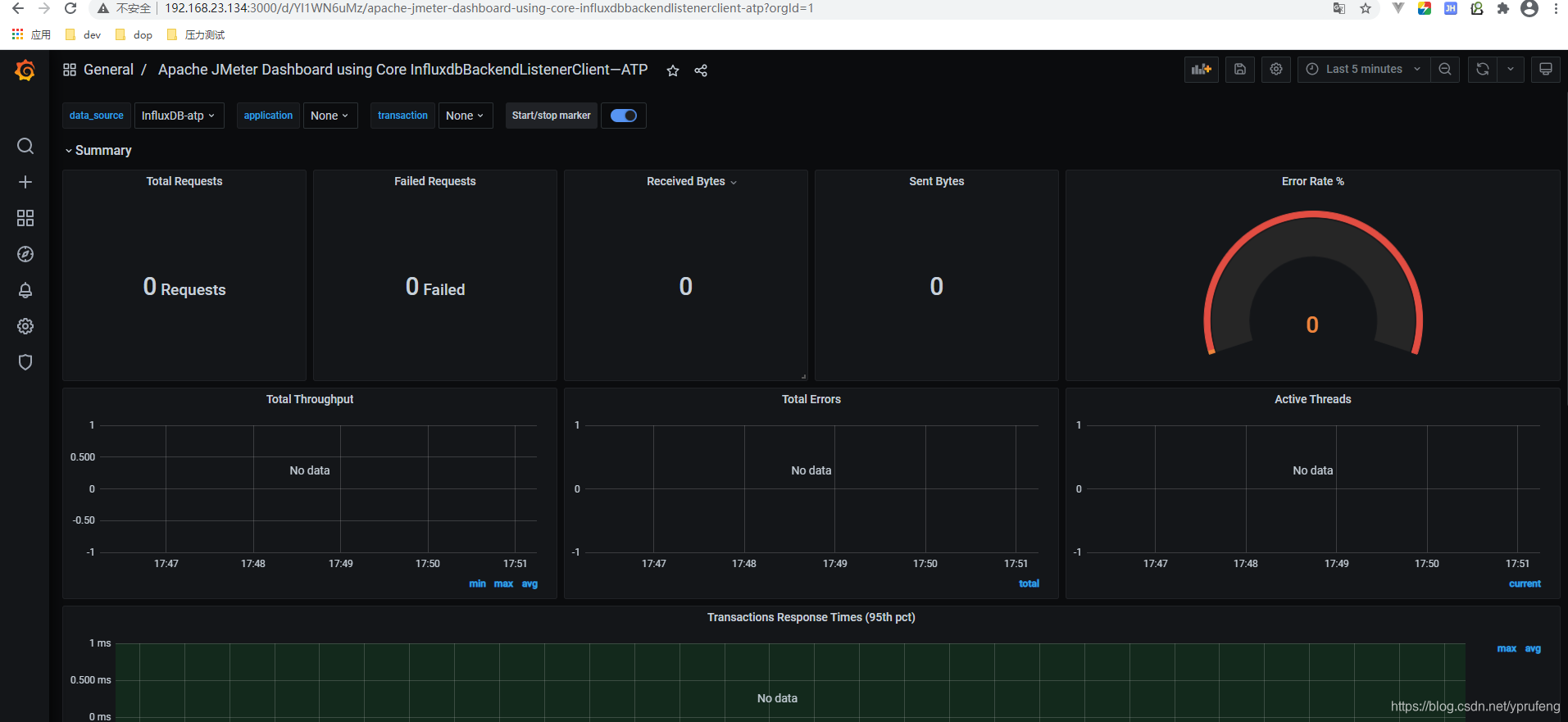Screen dimensions: 1568x722
Task: Open the Server Admin shield icon
Action: (25, 362)
